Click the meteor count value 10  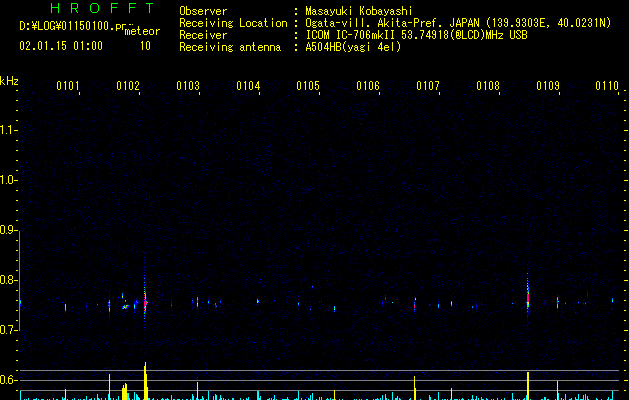pyautogui.click(x=145, y=46)
